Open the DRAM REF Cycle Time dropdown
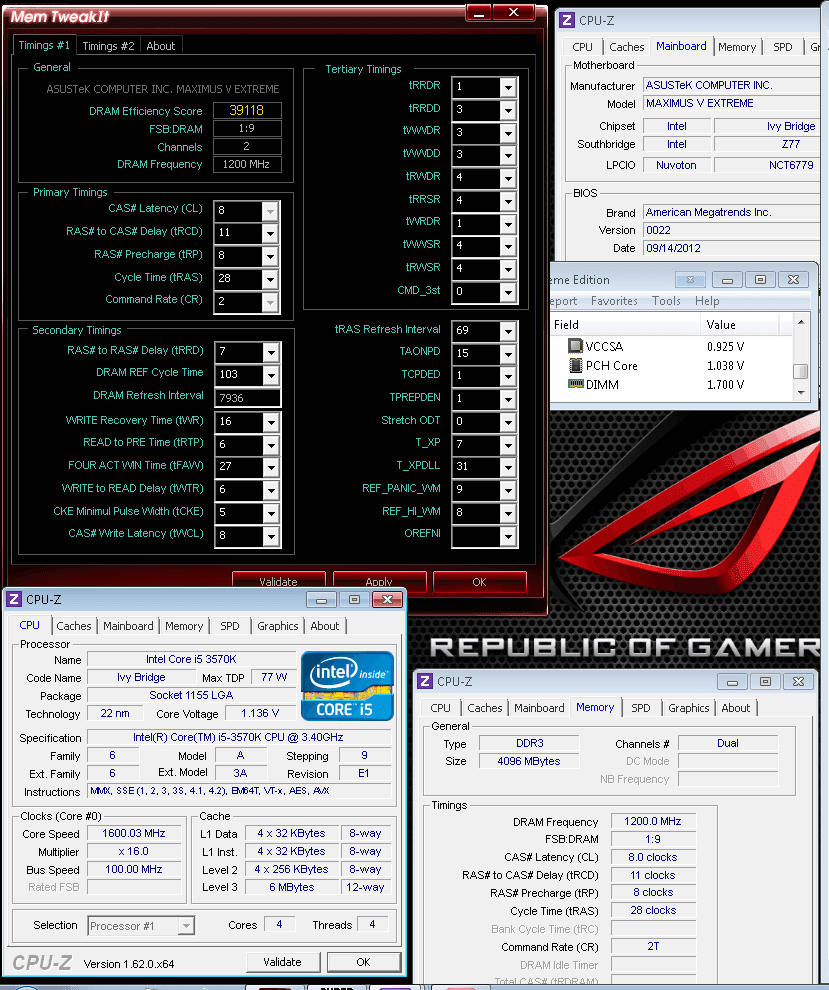829x990 pixels. click(271, 374)
